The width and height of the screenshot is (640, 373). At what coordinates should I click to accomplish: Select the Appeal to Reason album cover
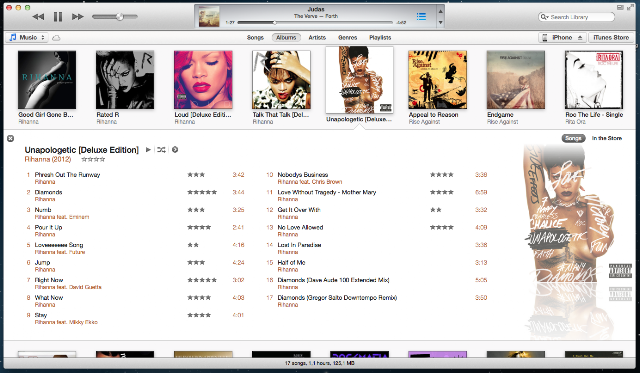[438, 80]
